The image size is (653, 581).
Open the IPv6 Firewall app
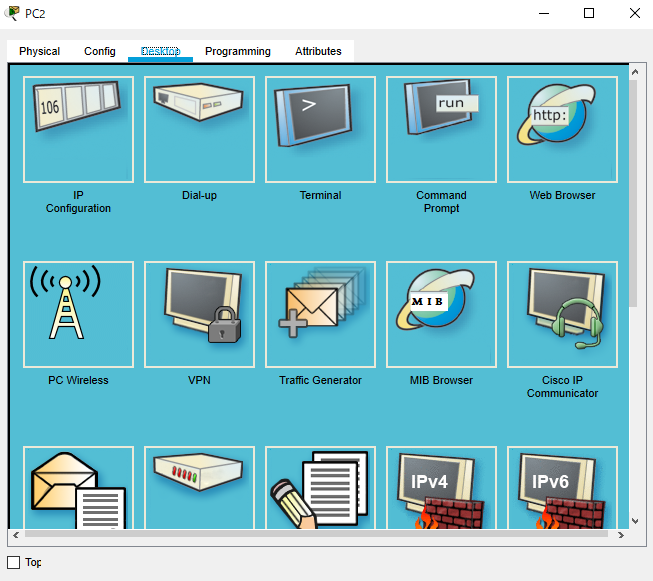coord(562,488)
